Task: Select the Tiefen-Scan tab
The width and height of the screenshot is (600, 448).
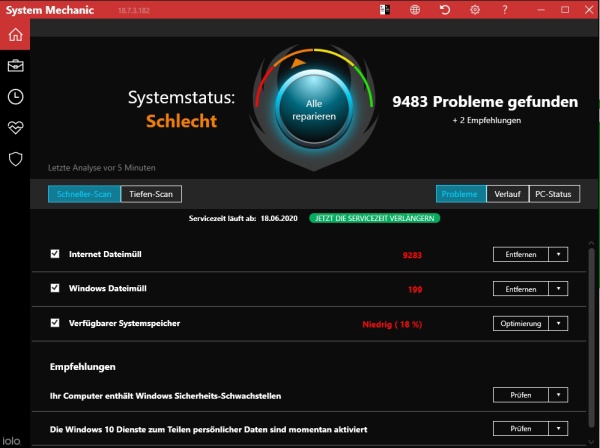Action: tap(151, 194)
